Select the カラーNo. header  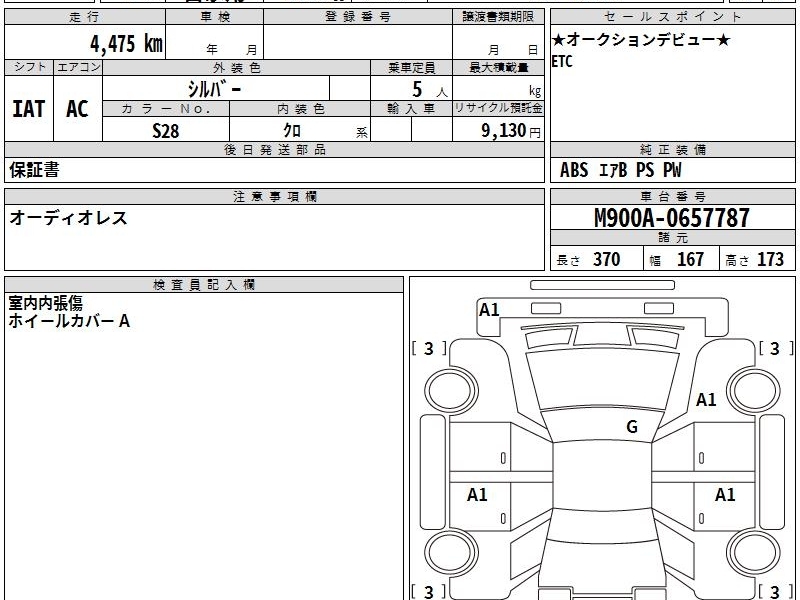pos(166,109)
